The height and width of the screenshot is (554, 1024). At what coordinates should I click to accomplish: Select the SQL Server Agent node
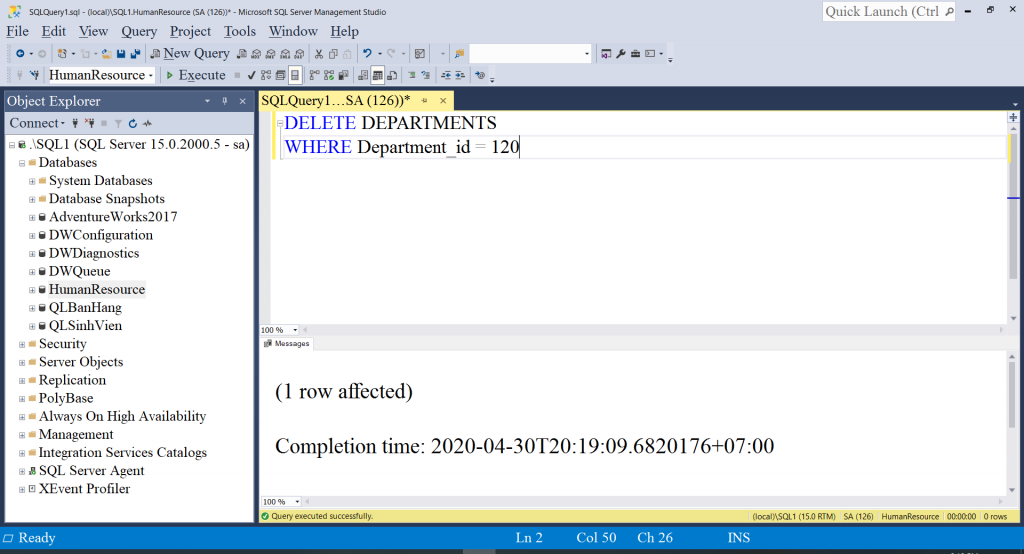[91, 471]
